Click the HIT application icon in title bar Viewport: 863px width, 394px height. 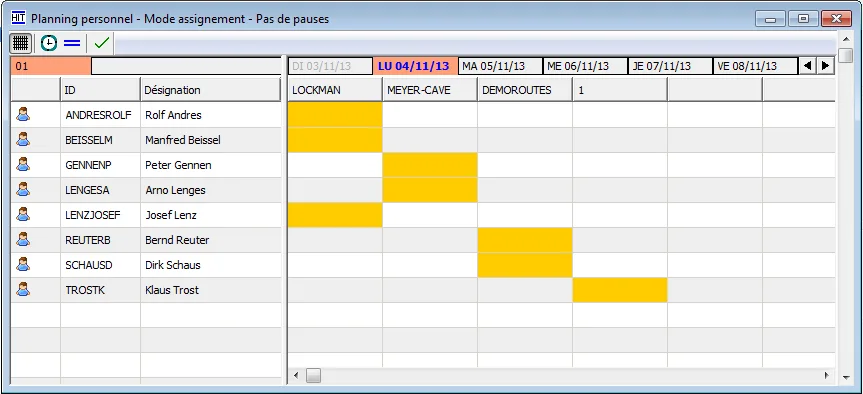click(x=18, y=18)
